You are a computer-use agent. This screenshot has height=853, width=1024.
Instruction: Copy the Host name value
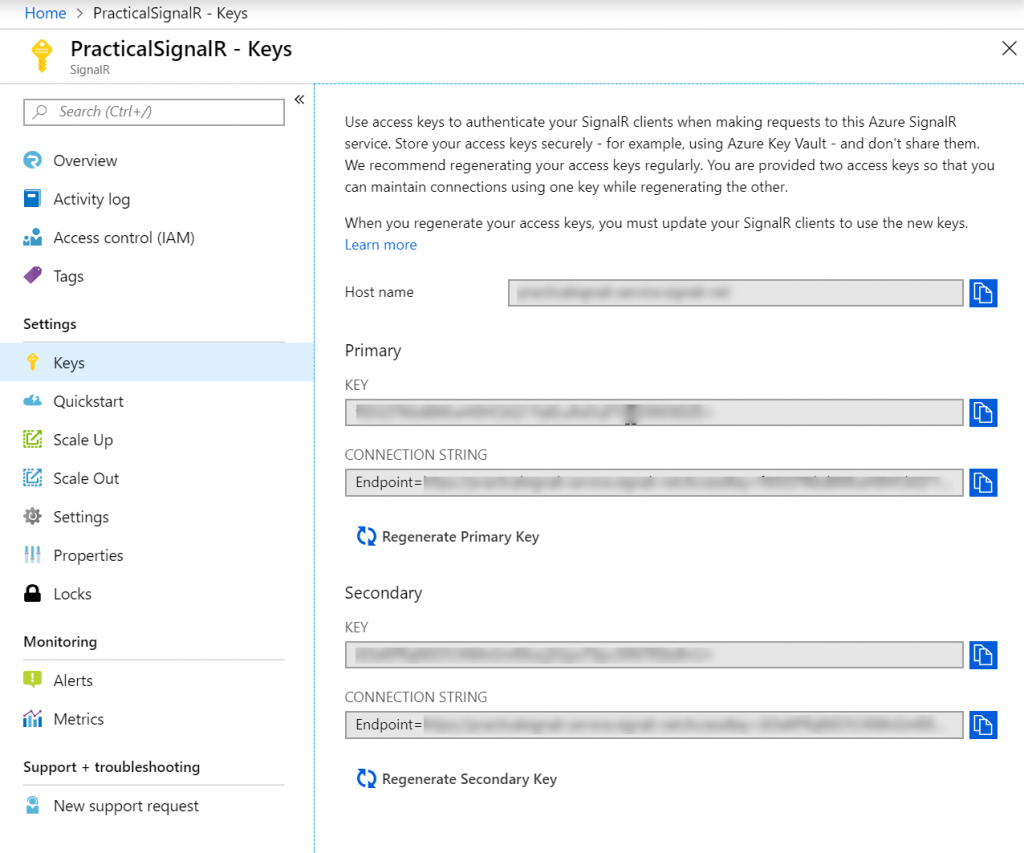pos(983,293)
